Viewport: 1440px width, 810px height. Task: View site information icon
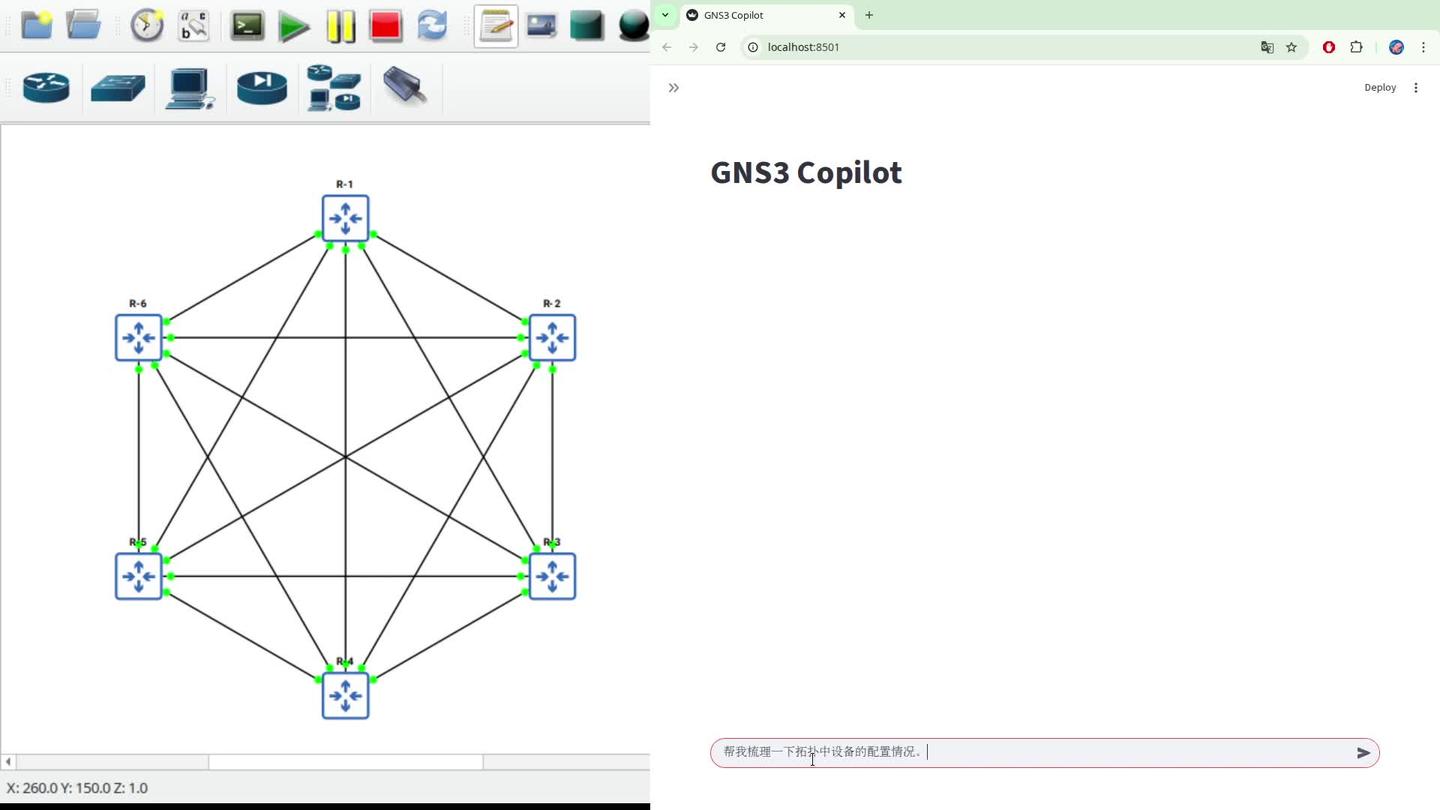pyautogui.click(x=753, y=47)
